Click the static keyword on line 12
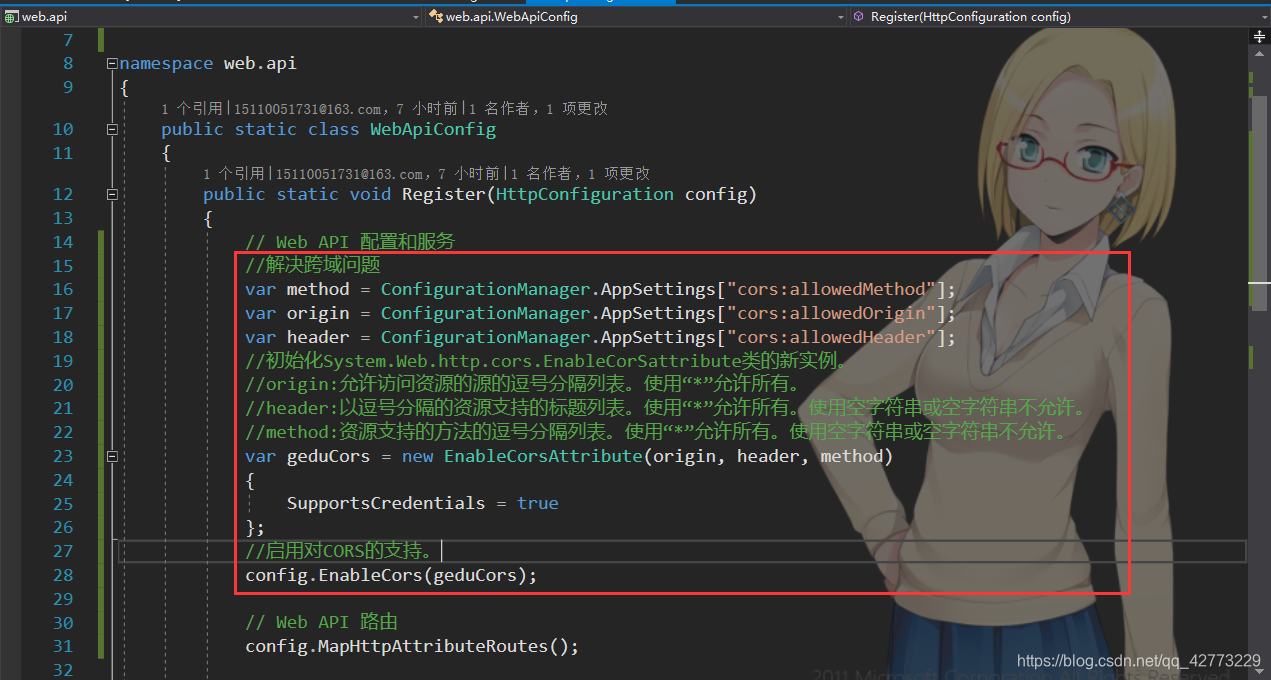This screenshot has width=1271, height=680. tap(308, 194)
